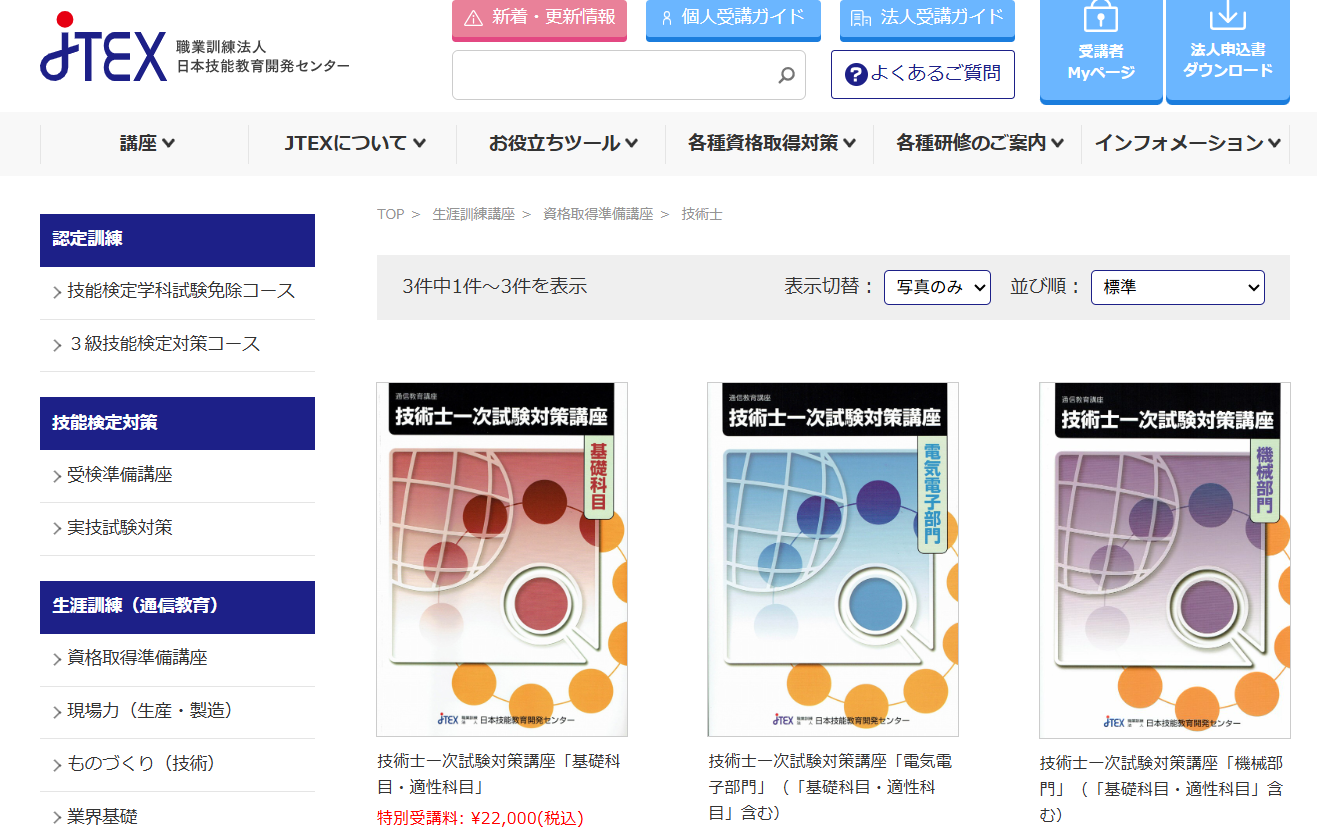The image size is (1317, 831).
Task: Click the 3件中1件～3件を表示 result count text
Action: [x=495, y=287]
